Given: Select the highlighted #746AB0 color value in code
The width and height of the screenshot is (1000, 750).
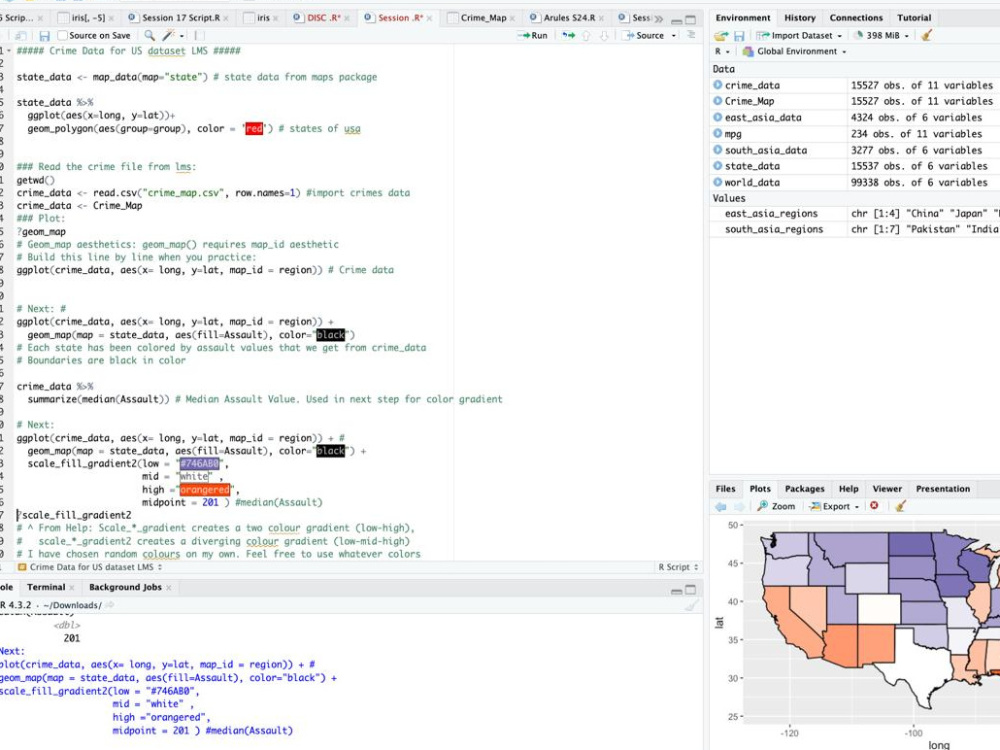Looking at the screenshot, I should 199,463.
